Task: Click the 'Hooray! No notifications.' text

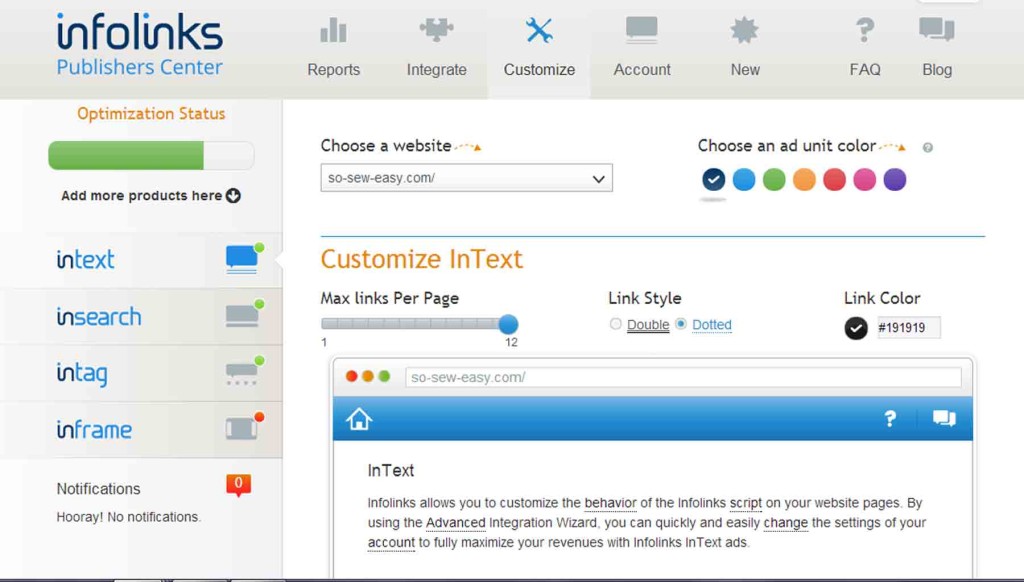Action: click(129, 517)
